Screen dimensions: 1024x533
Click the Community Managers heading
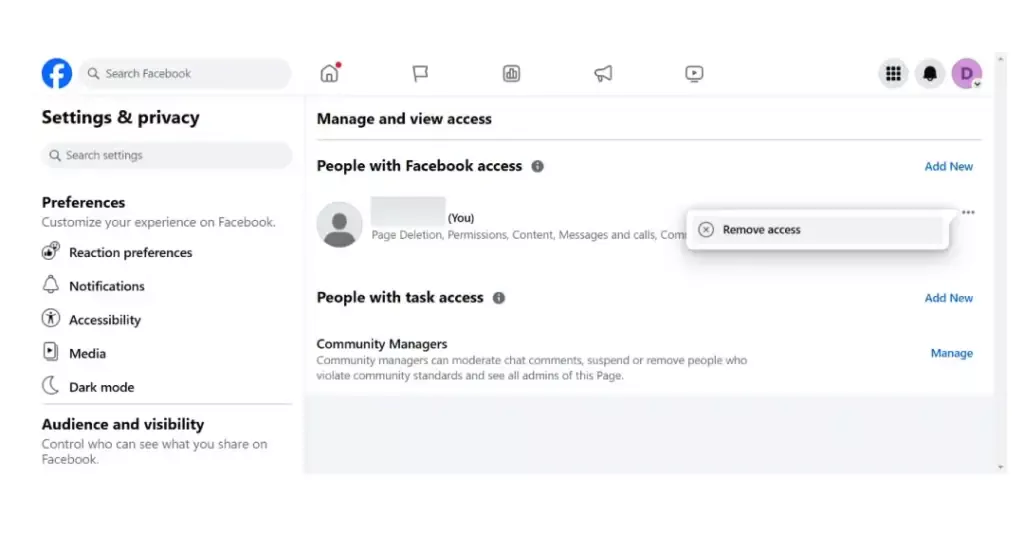382,344
